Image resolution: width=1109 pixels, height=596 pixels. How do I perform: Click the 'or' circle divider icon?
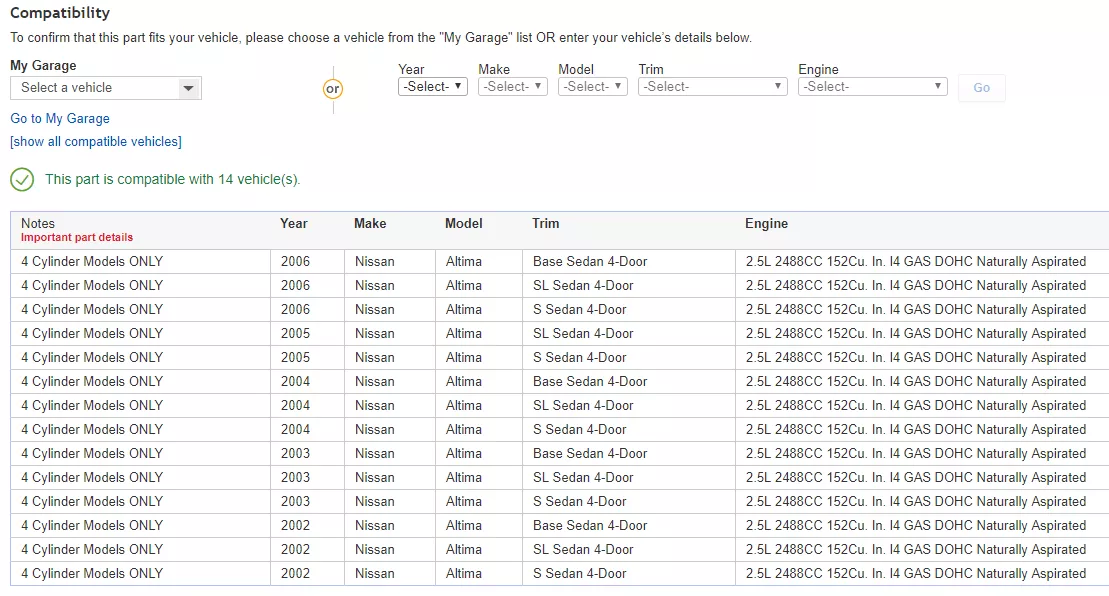coord(333,89)
